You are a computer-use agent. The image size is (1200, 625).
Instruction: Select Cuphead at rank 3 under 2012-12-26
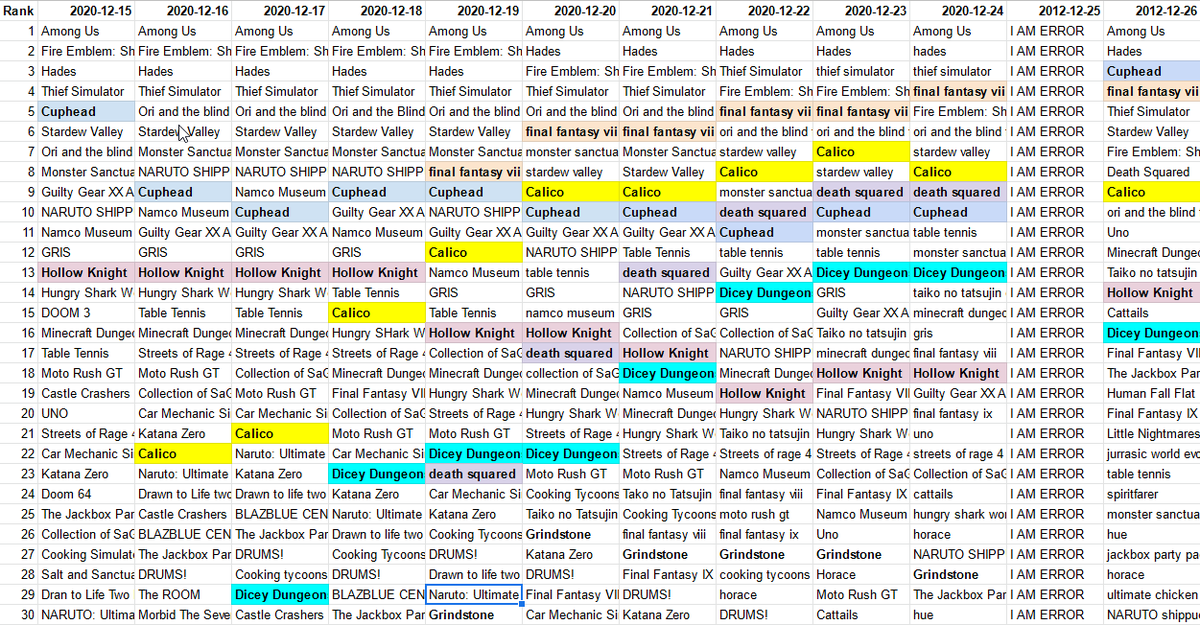click(1152, 71)
